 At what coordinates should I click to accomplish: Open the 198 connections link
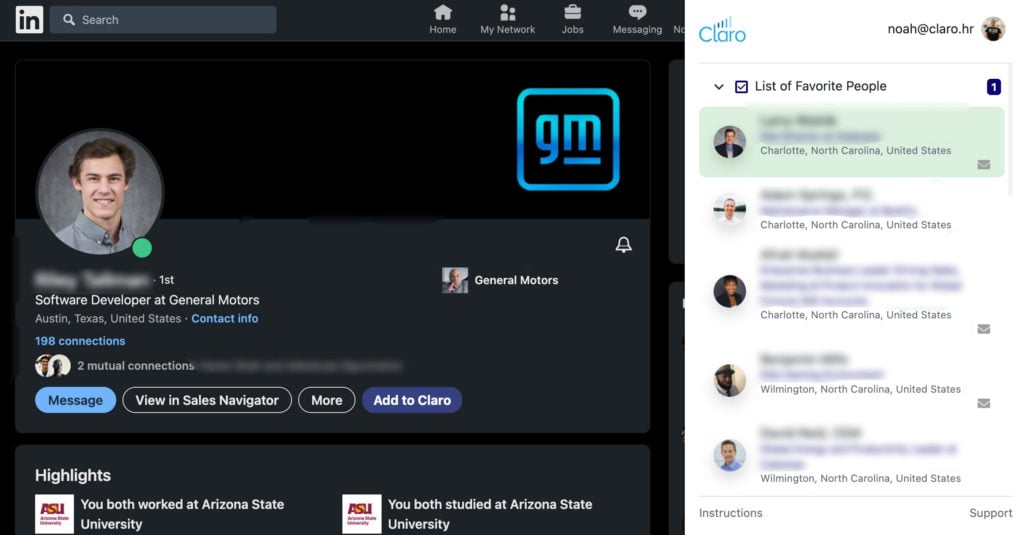(x=80, y=341)
